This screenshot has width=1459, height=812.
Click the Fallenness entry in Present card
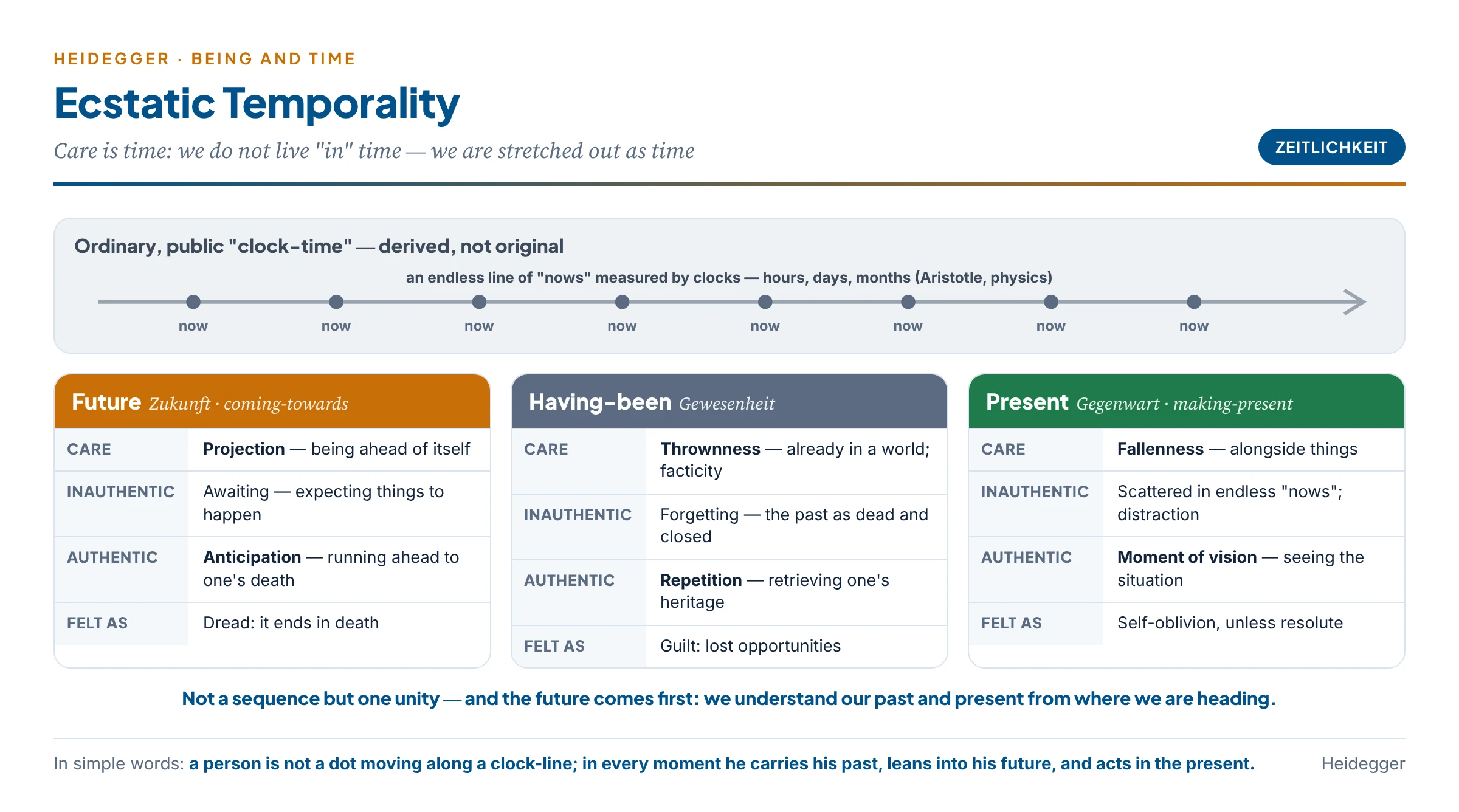tap(1237, 449)
